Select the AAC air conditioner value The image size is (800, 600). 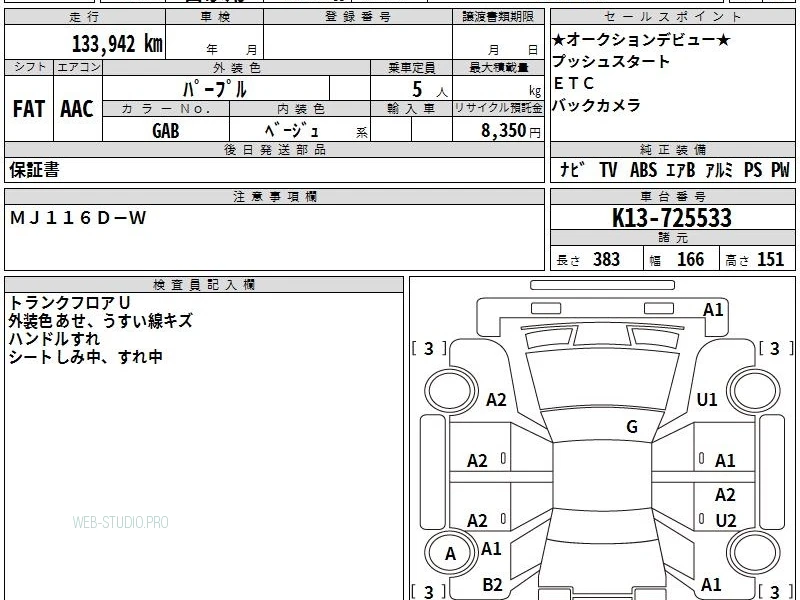pos(77,109)
